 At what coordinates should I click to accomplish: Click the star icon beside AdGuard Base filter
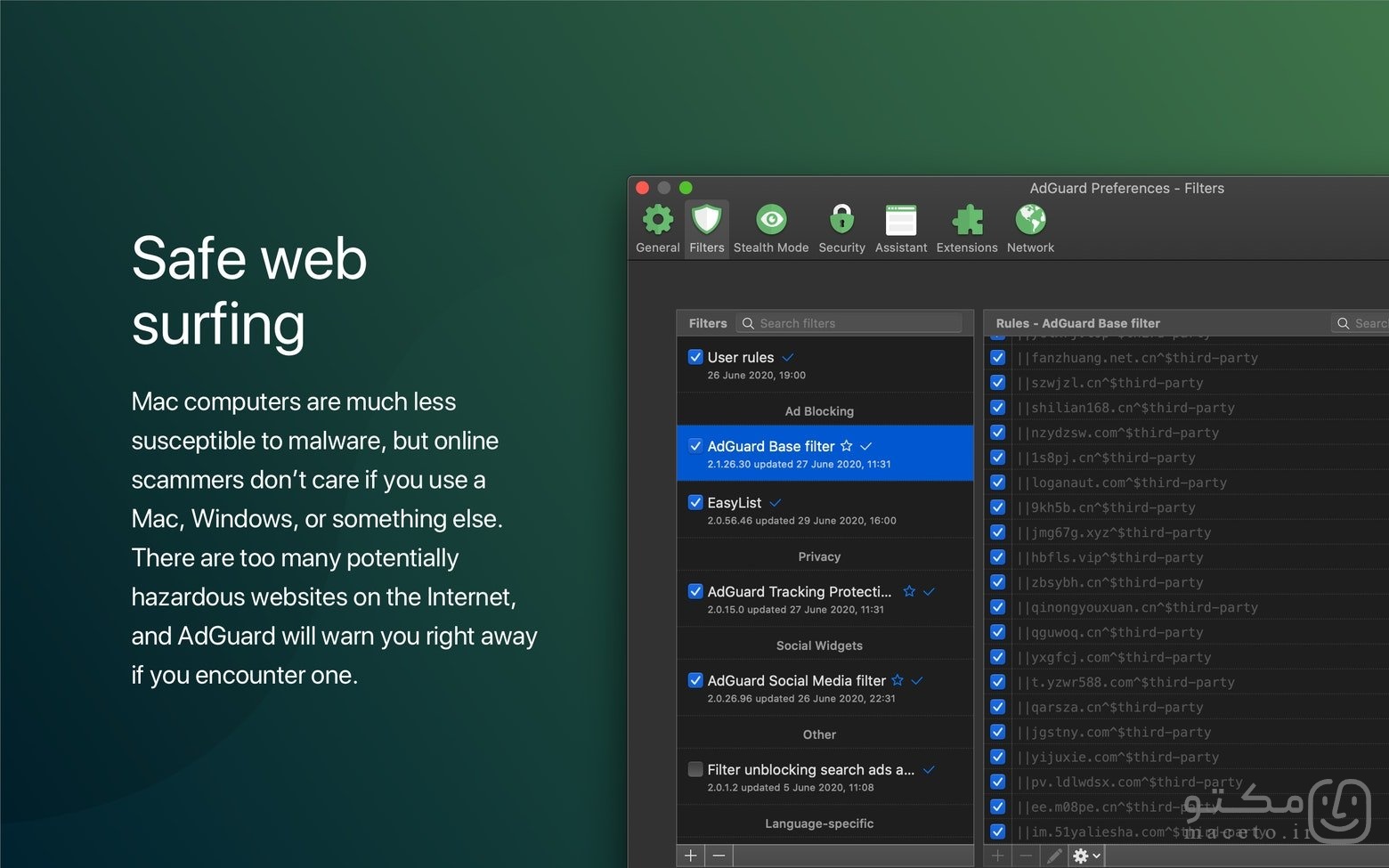847,446
